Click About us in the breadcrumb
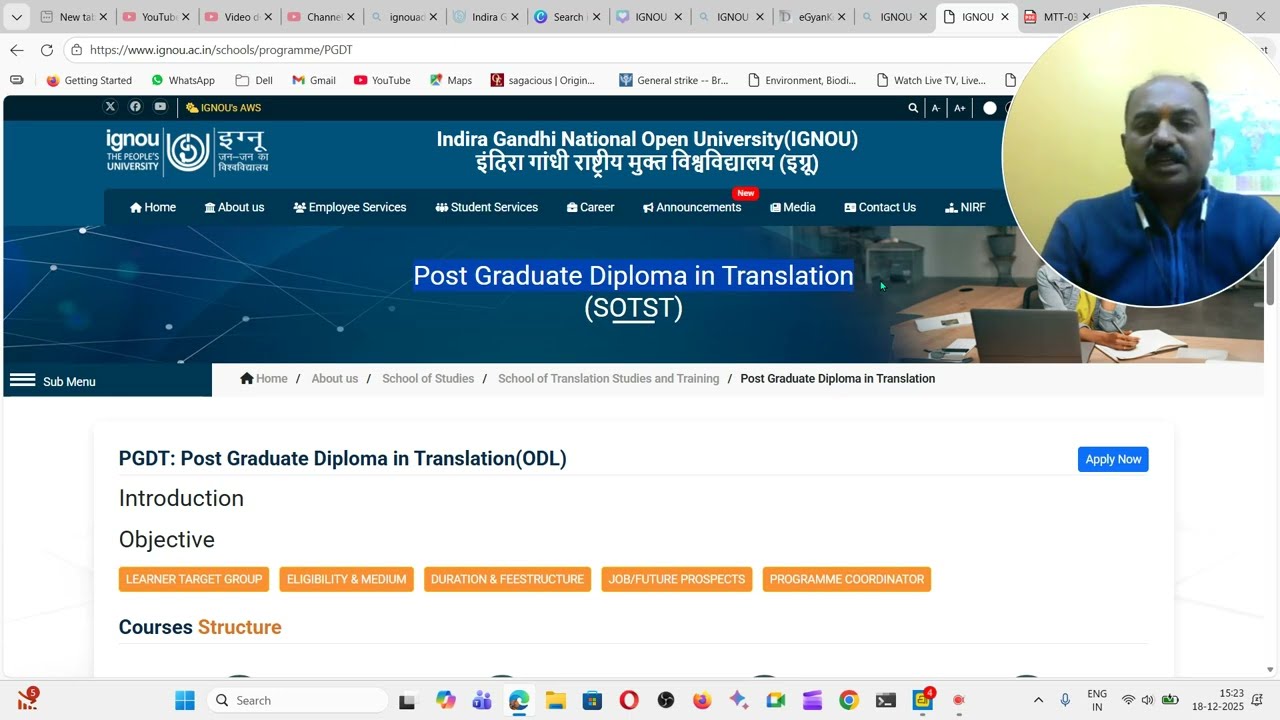 click(335, 379)
